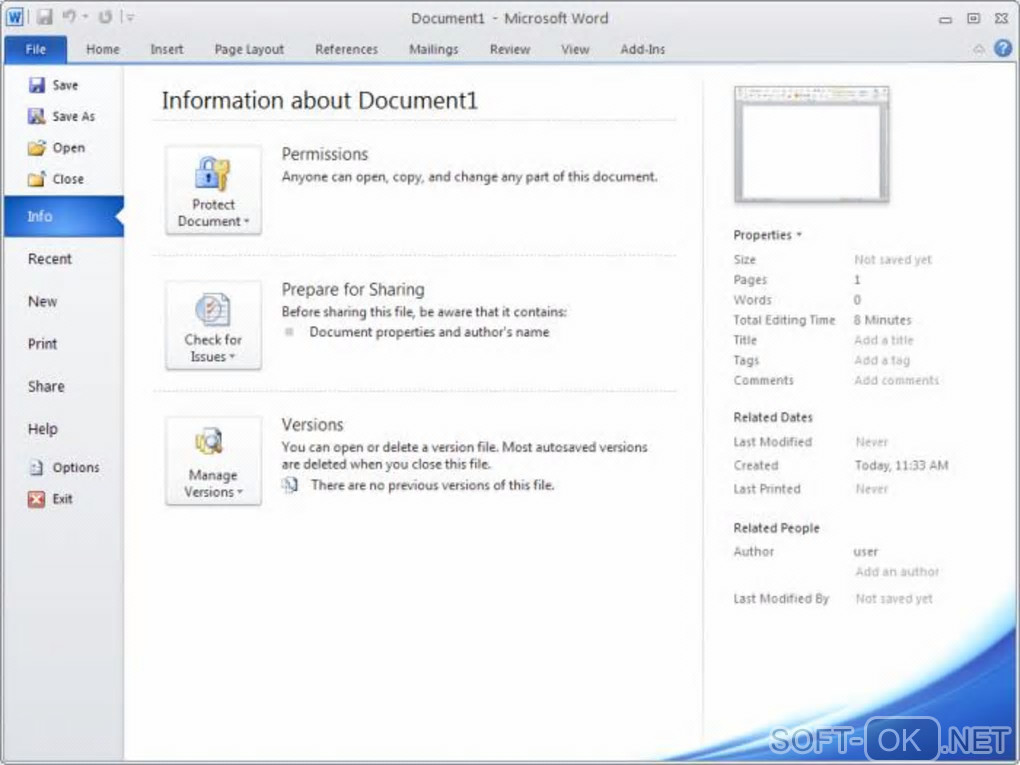1020x765 pixels.
Task: Switch to the Review tab
Action: (x=509, y=49)
